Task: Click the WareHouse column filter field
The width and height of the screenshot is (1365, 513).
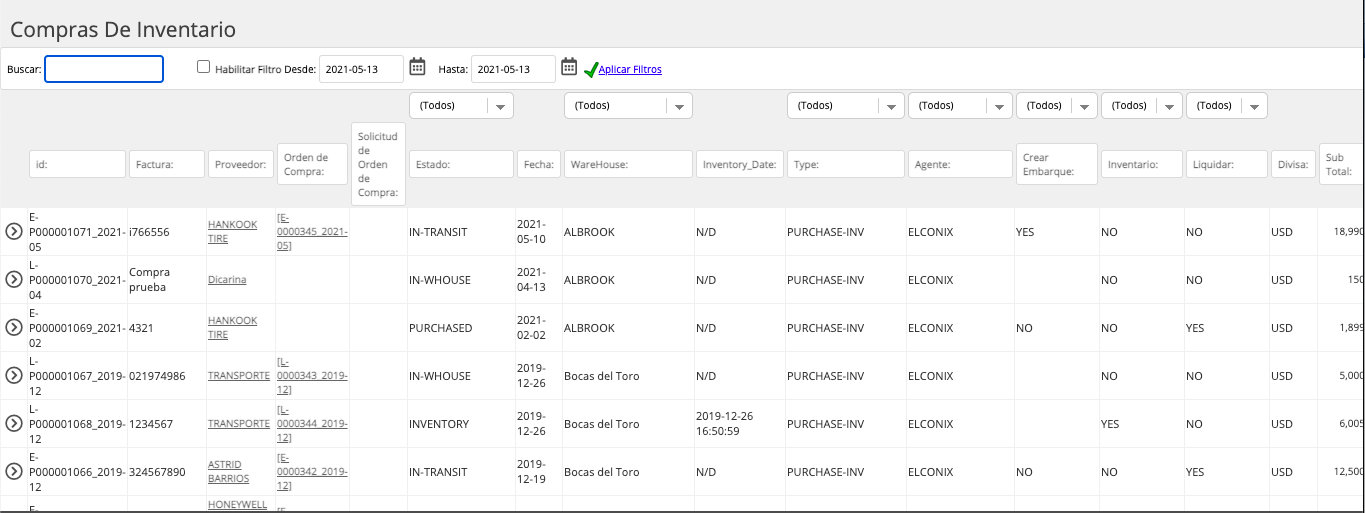Action: [x=628, y=164]
